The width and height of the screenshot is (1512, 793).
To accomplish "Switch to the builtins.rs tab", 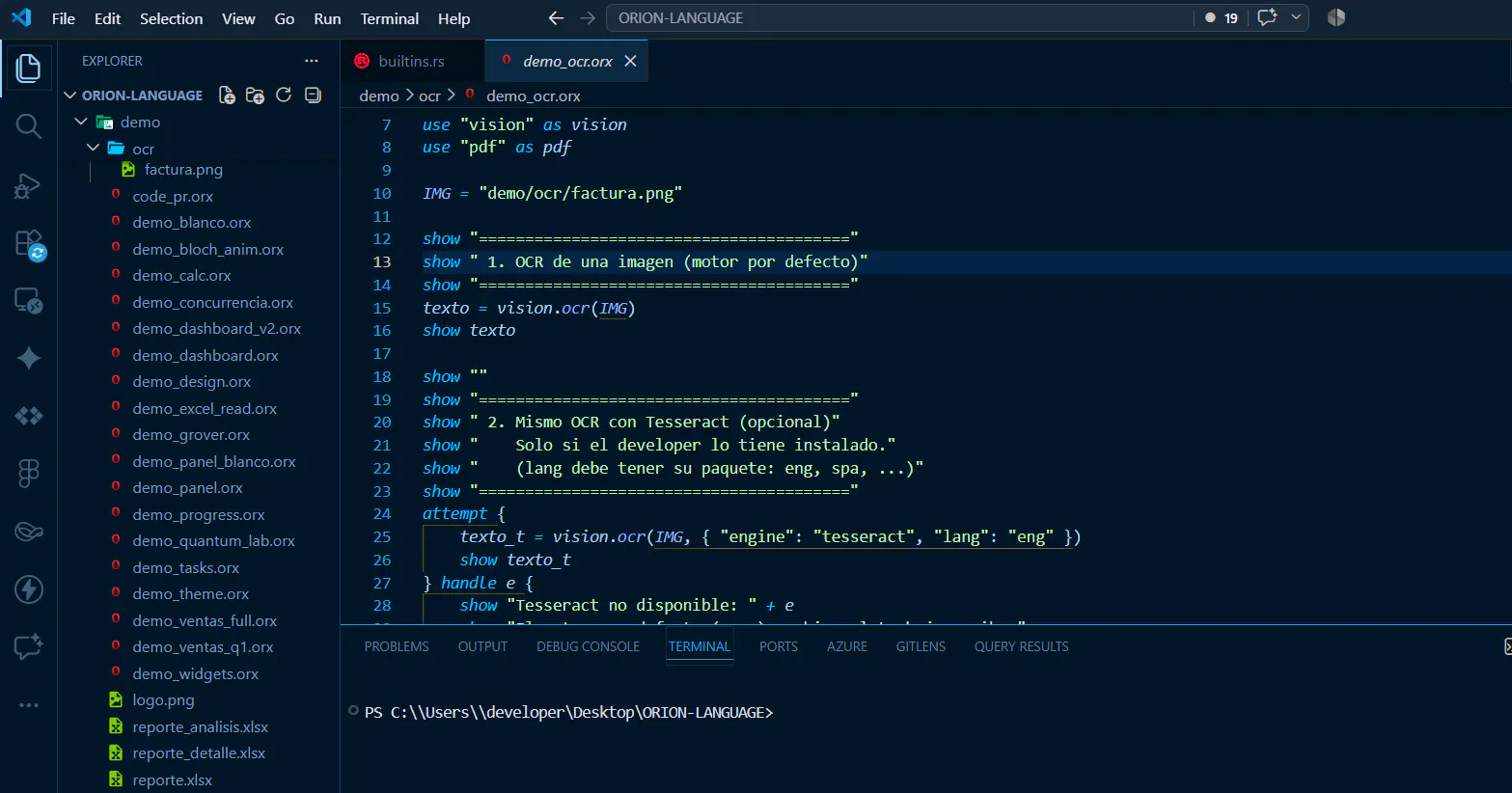I will point(412,61).
